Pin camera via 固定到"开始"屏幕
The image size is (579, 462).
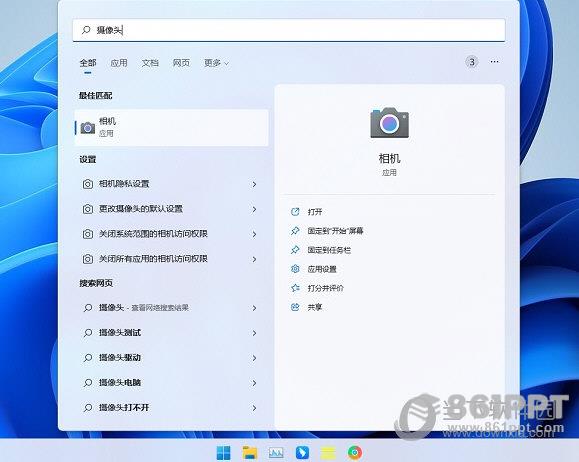(335, 231)
